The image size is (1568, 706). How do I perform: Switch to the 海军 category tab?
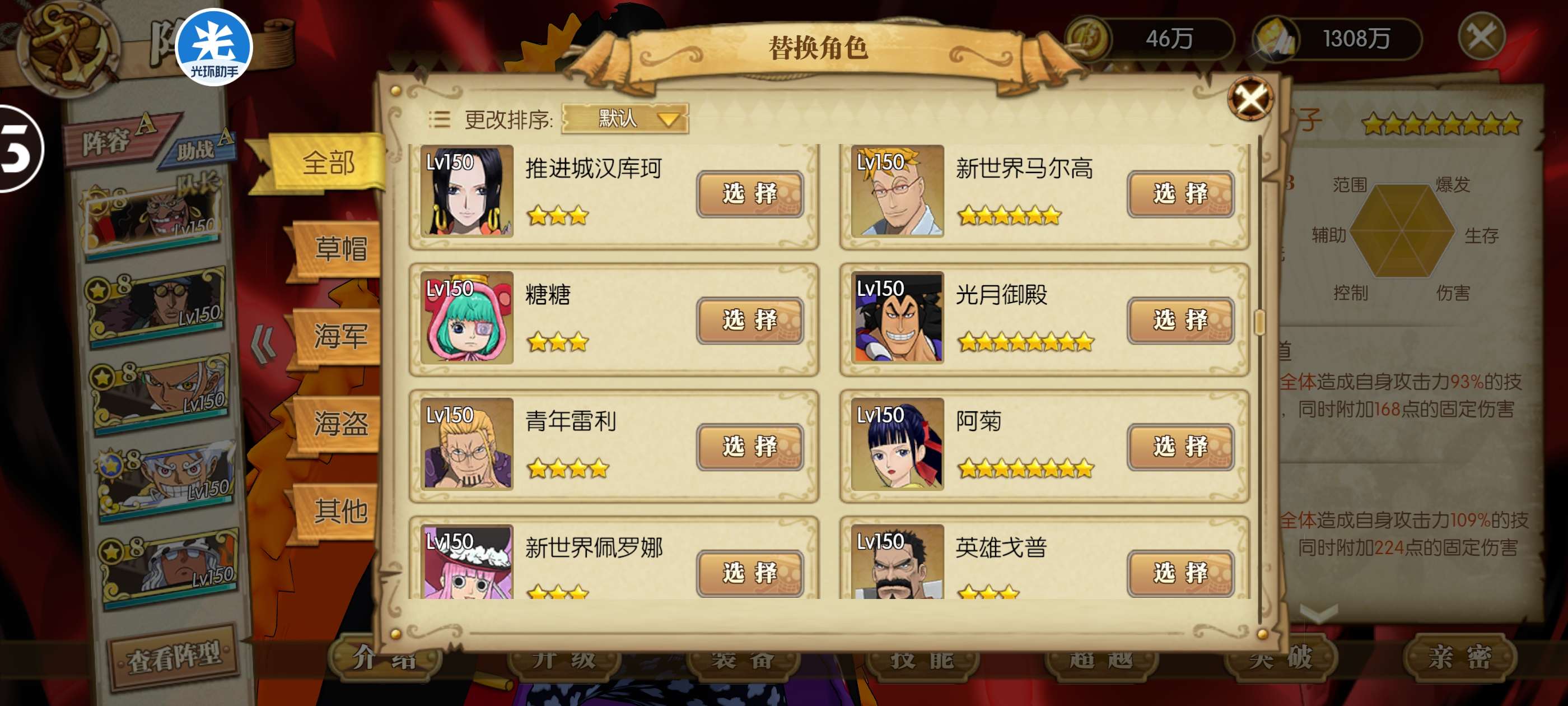click(x=340, y=336)
